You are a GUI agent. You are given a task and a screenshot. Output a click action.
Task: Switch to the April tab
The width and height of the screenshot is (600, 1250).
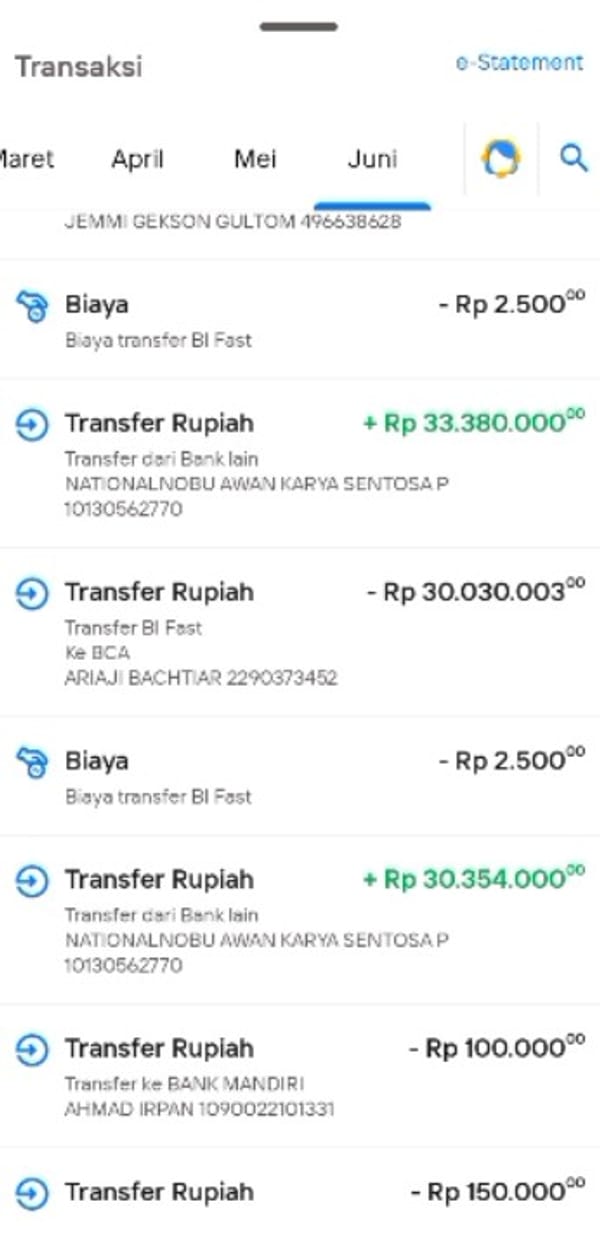[x=137, y=159]
